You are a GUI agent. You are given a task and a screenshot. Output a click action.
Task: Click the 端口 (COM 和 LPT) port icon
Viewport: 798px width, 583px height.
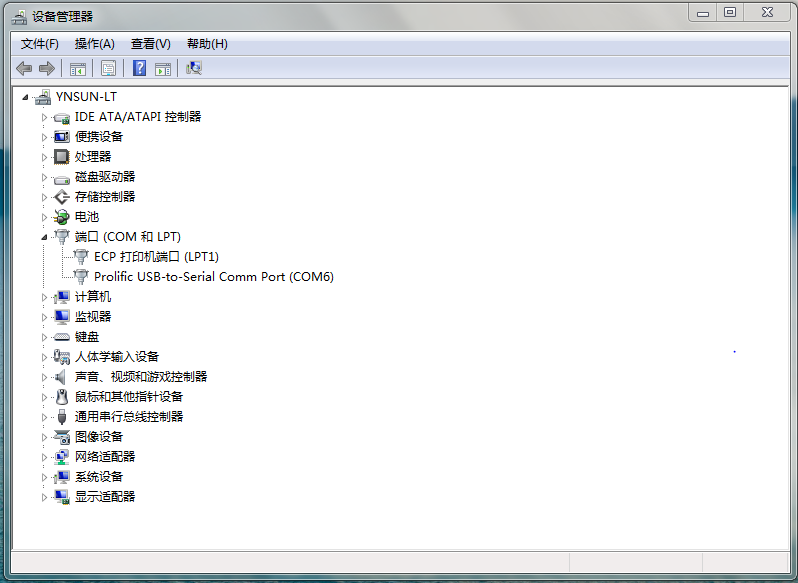62,237
